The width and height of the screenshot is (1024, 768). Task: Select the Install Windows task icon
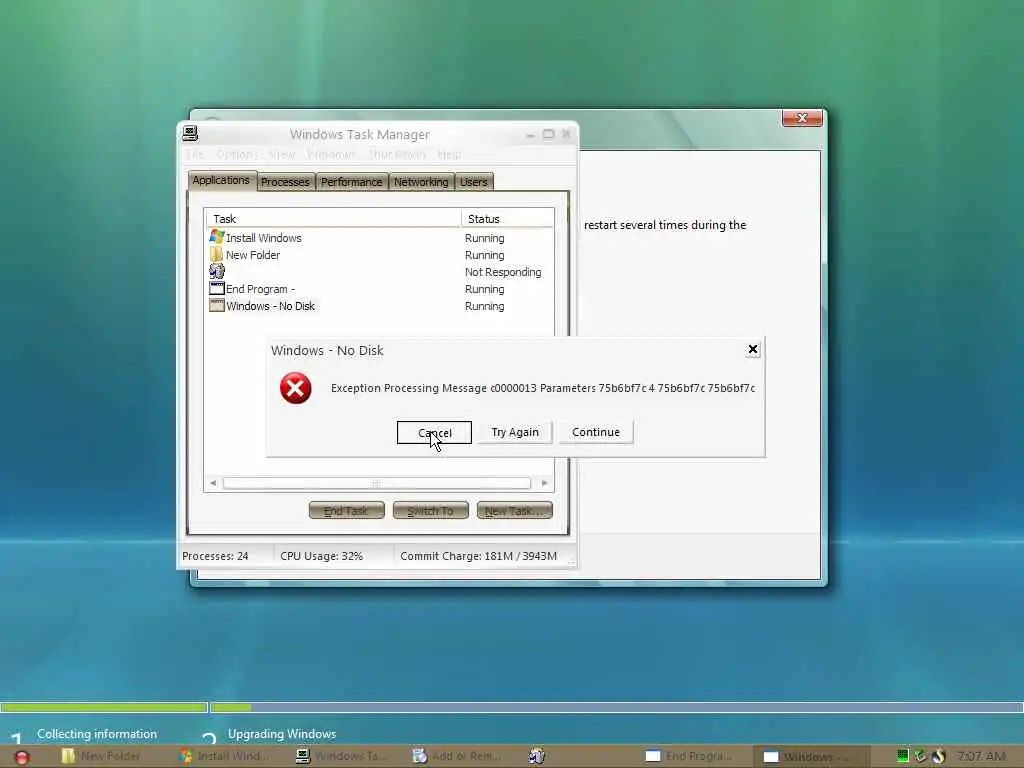pyautogui.click(x=216, y=237)
